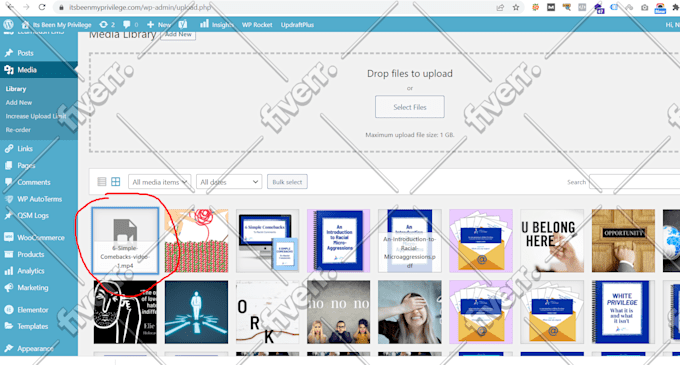Open All media items dropdown
The width and height of the screenshot is (680, 365).
(x=160, y=182)
